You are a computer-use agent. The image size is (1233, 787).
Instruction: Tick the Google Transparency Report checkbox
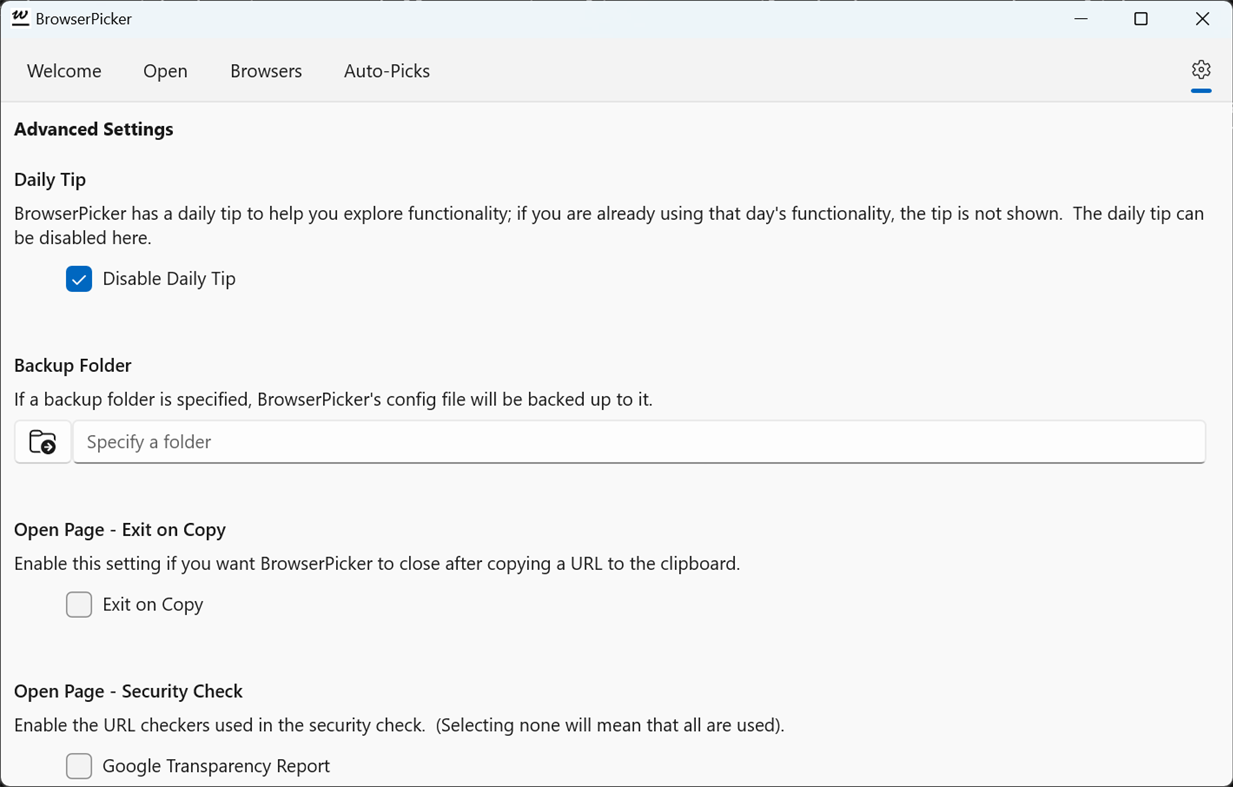pos(79,766)
